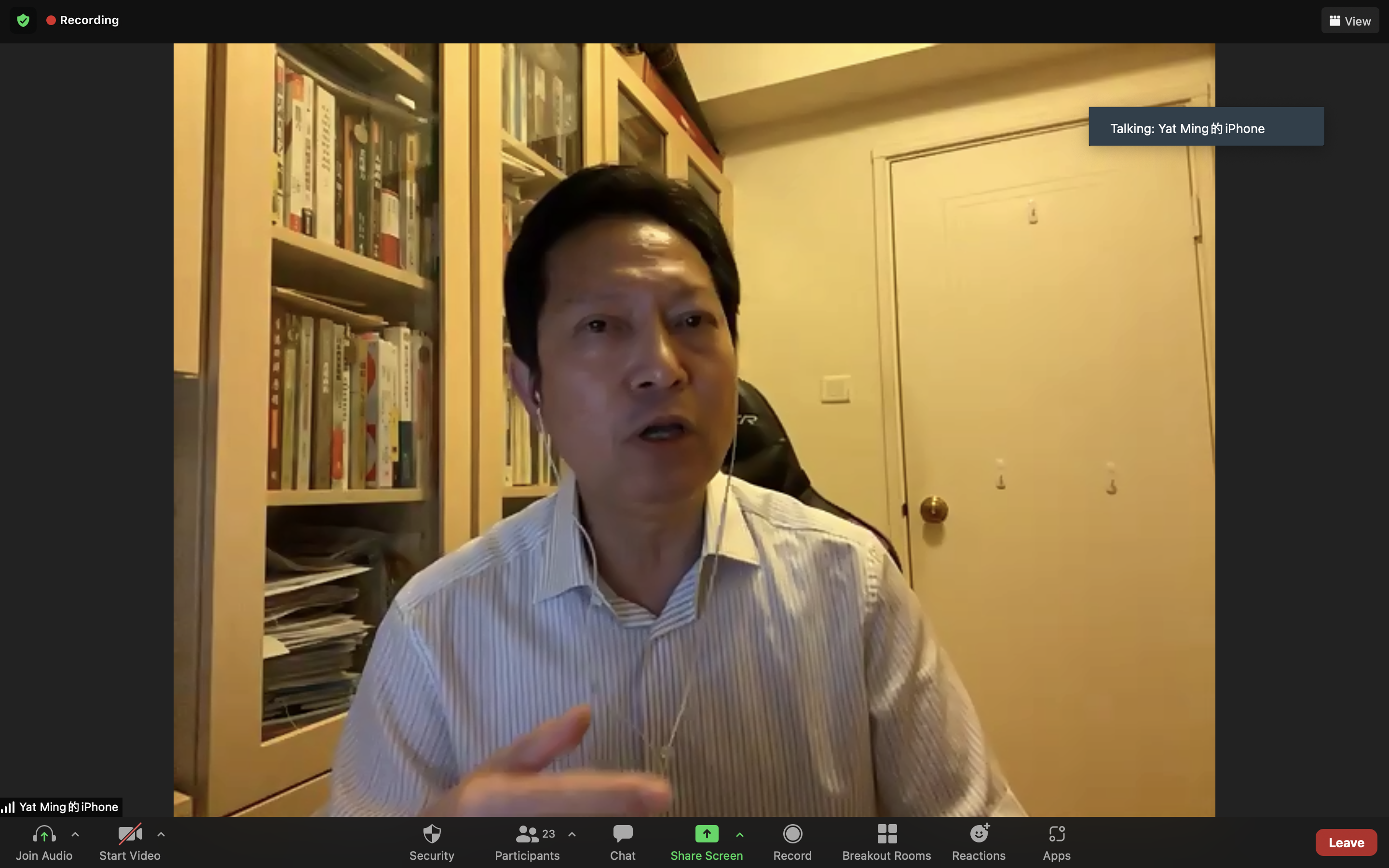Click the Record circle icon
The height and width of the screenshot is (868, 1389).
(x=792, y=834)
